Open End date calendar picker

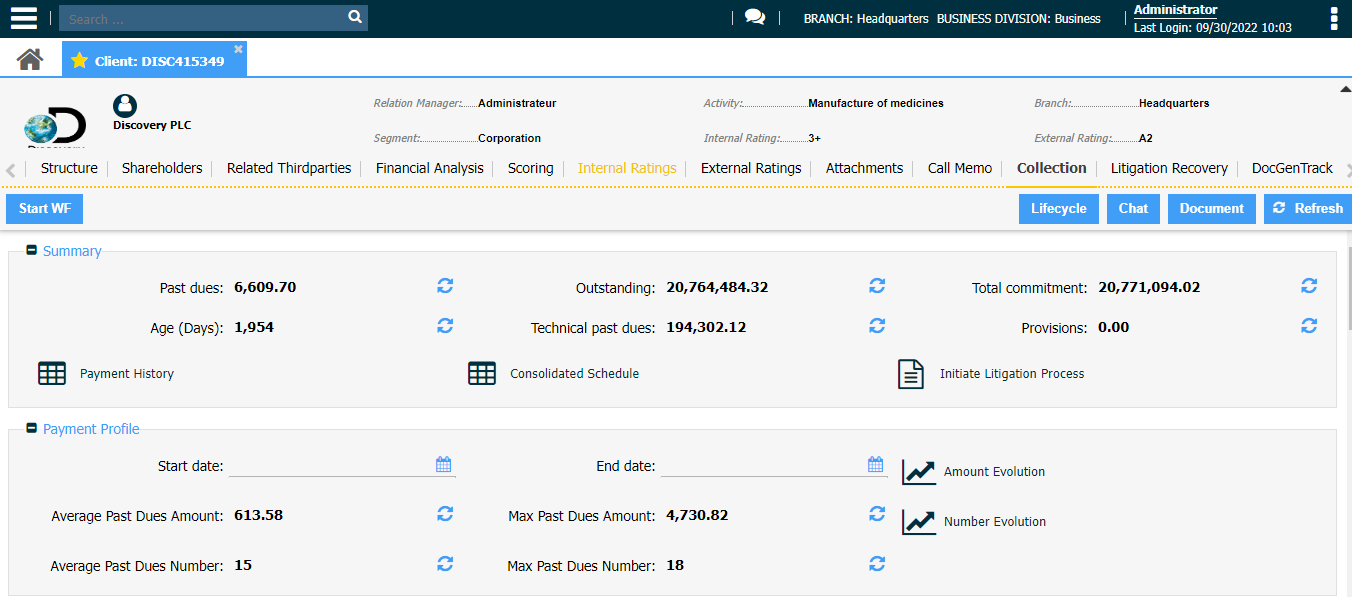pyautogui.click(x=876, y=465)
